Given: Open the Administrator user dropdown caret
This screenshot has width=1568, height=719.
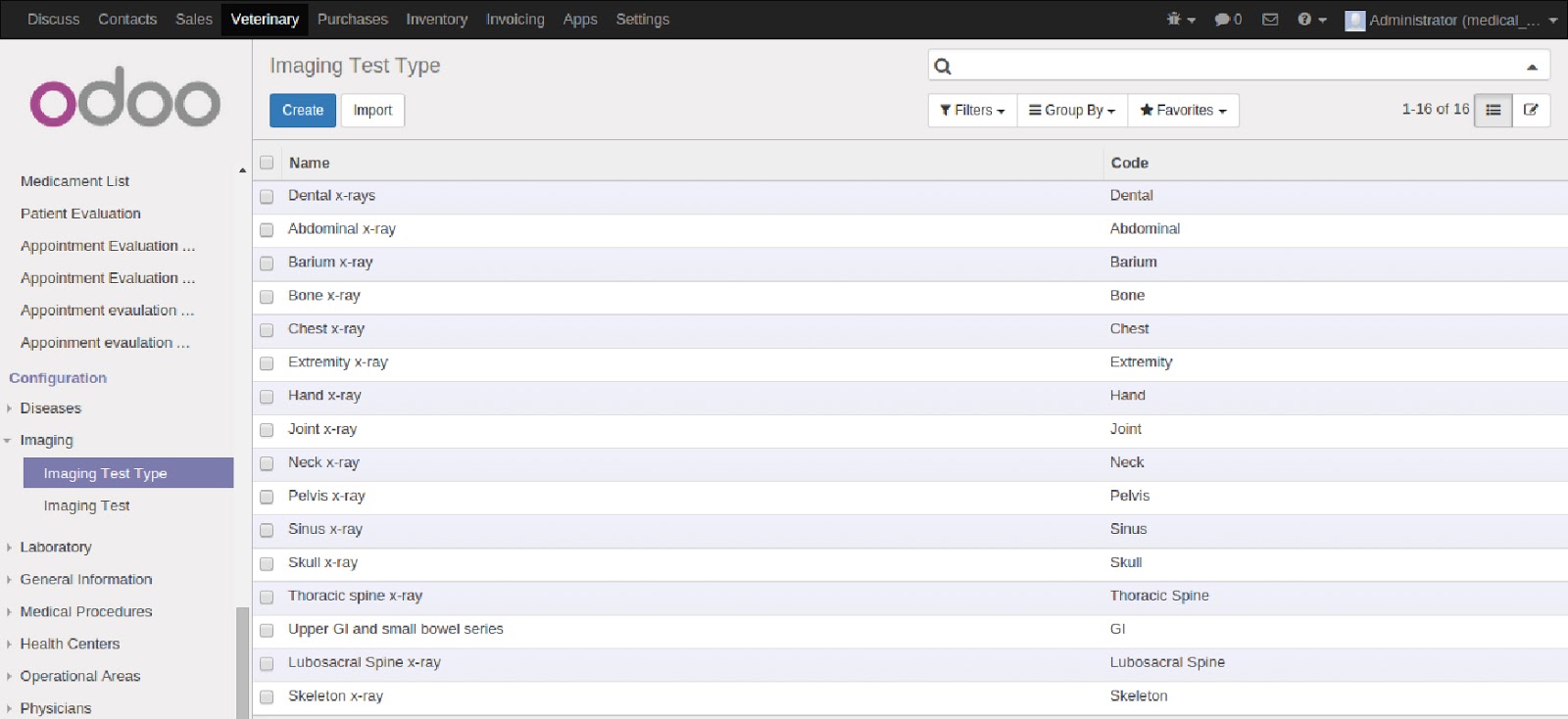Looking at the screenshot, I should point(1553,21).
